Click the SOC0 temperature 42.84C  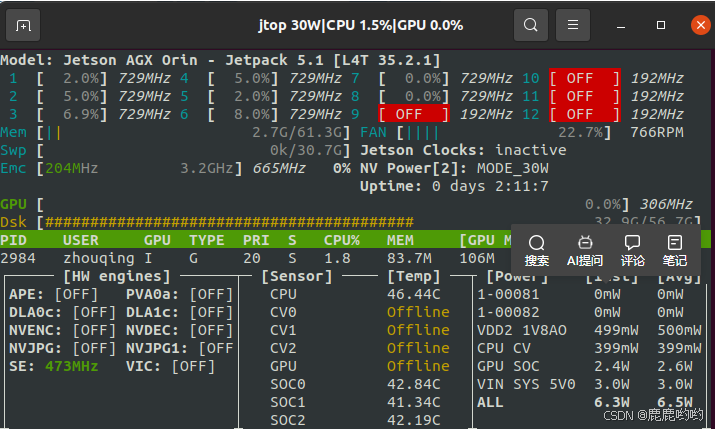coord(414,384)
